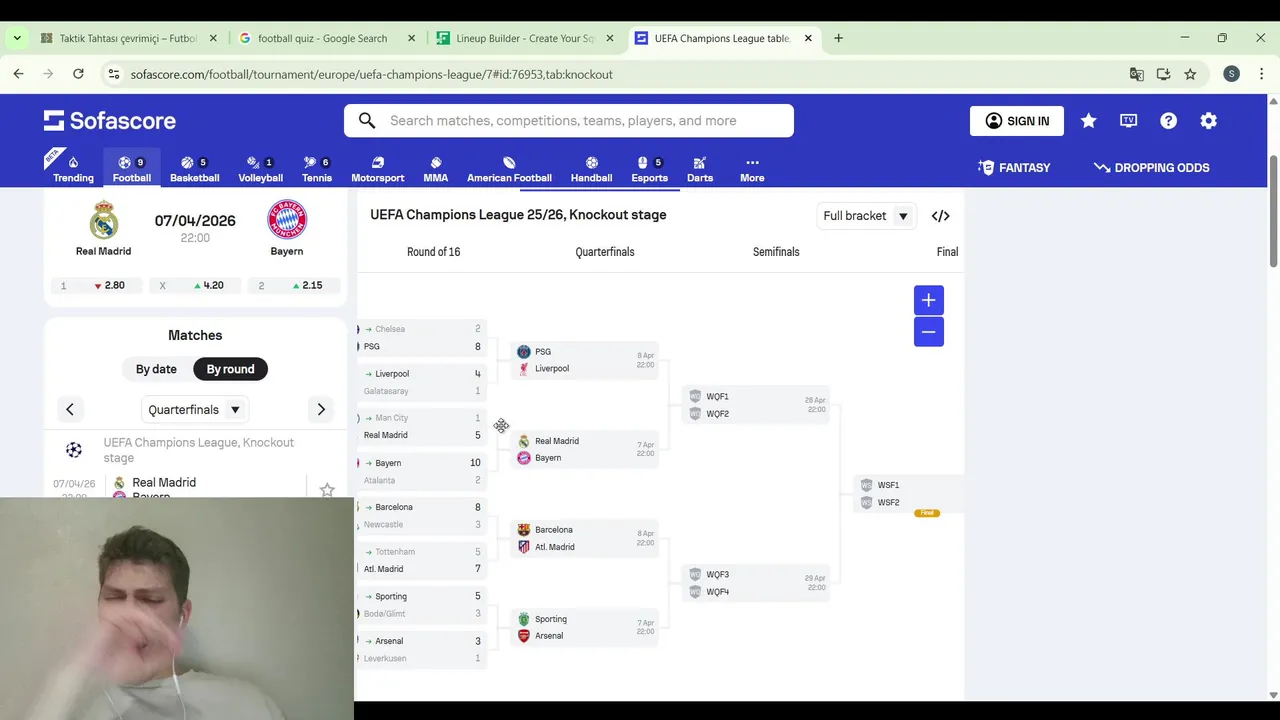Select the American Football tab

509,169
